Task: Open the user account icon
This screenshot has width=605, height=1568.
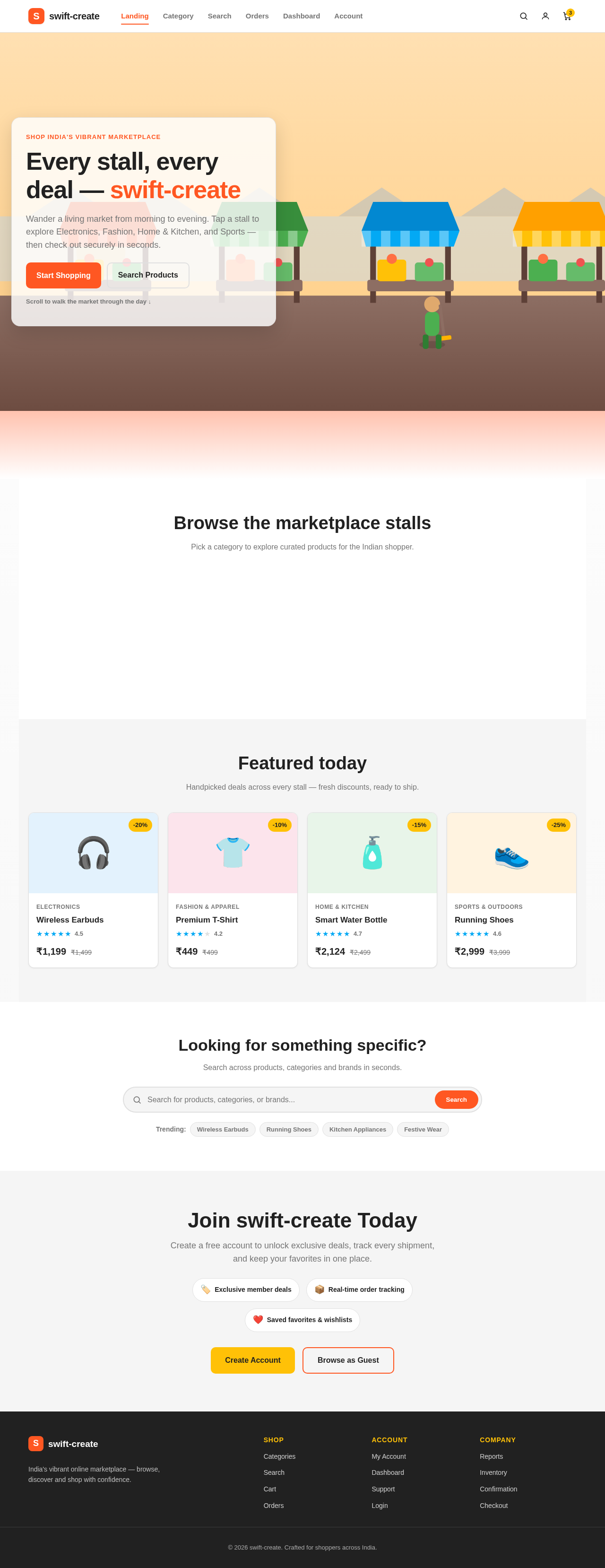Action: coord(545,17)
